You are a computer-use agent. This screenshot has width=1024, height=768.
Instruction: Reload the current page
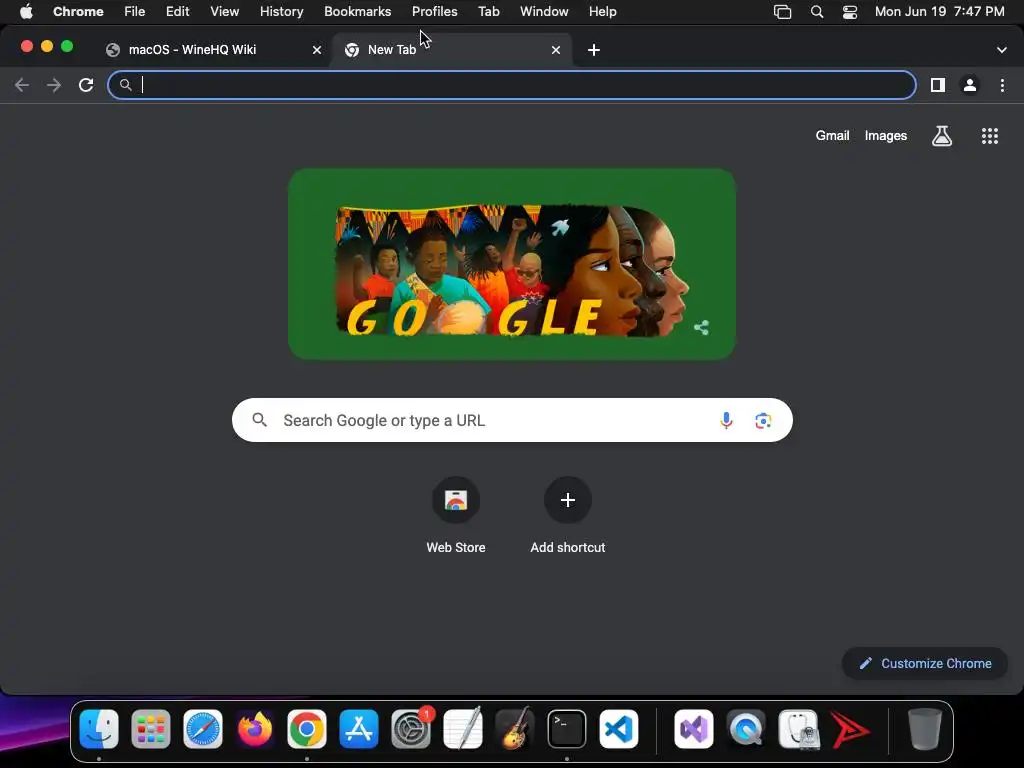click(86, 85)
